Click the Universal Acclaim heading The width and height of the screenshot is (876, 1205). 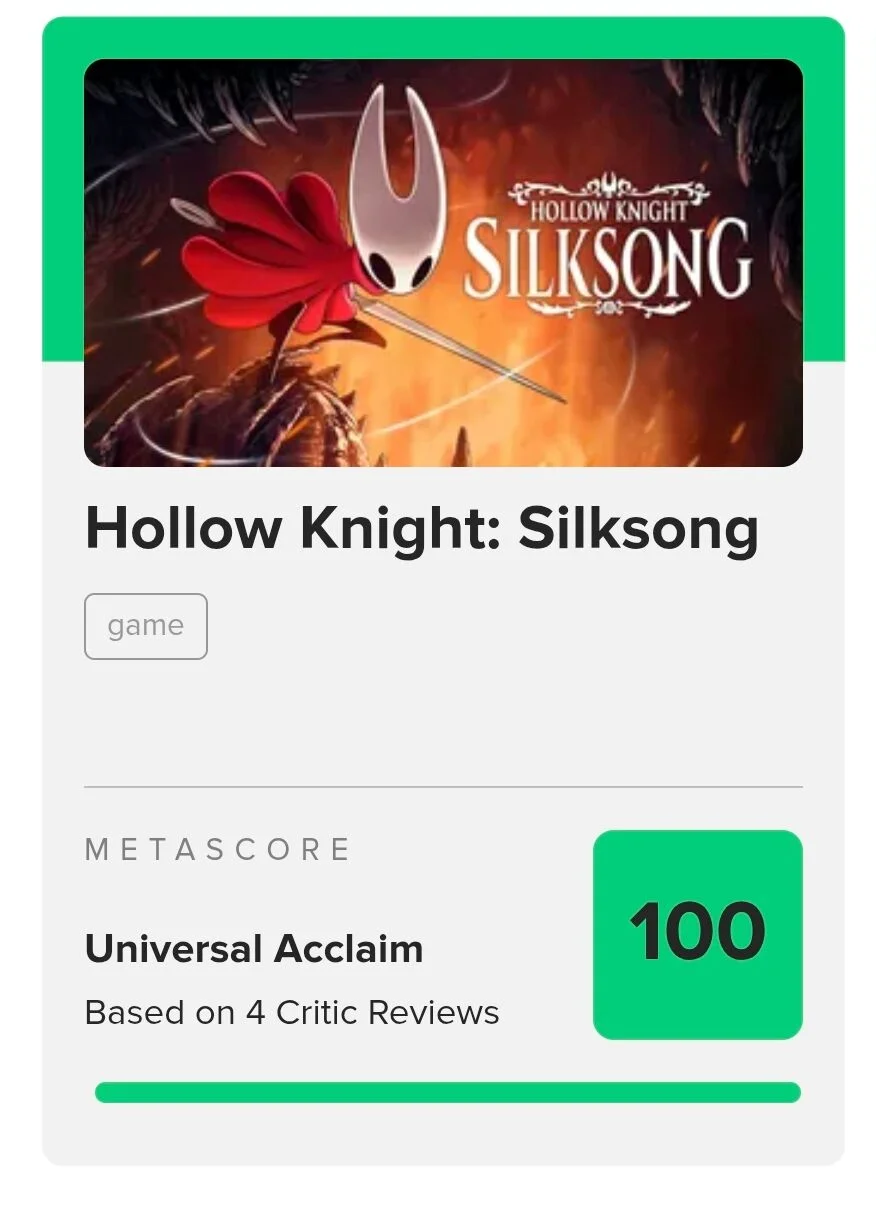point(254,949)
